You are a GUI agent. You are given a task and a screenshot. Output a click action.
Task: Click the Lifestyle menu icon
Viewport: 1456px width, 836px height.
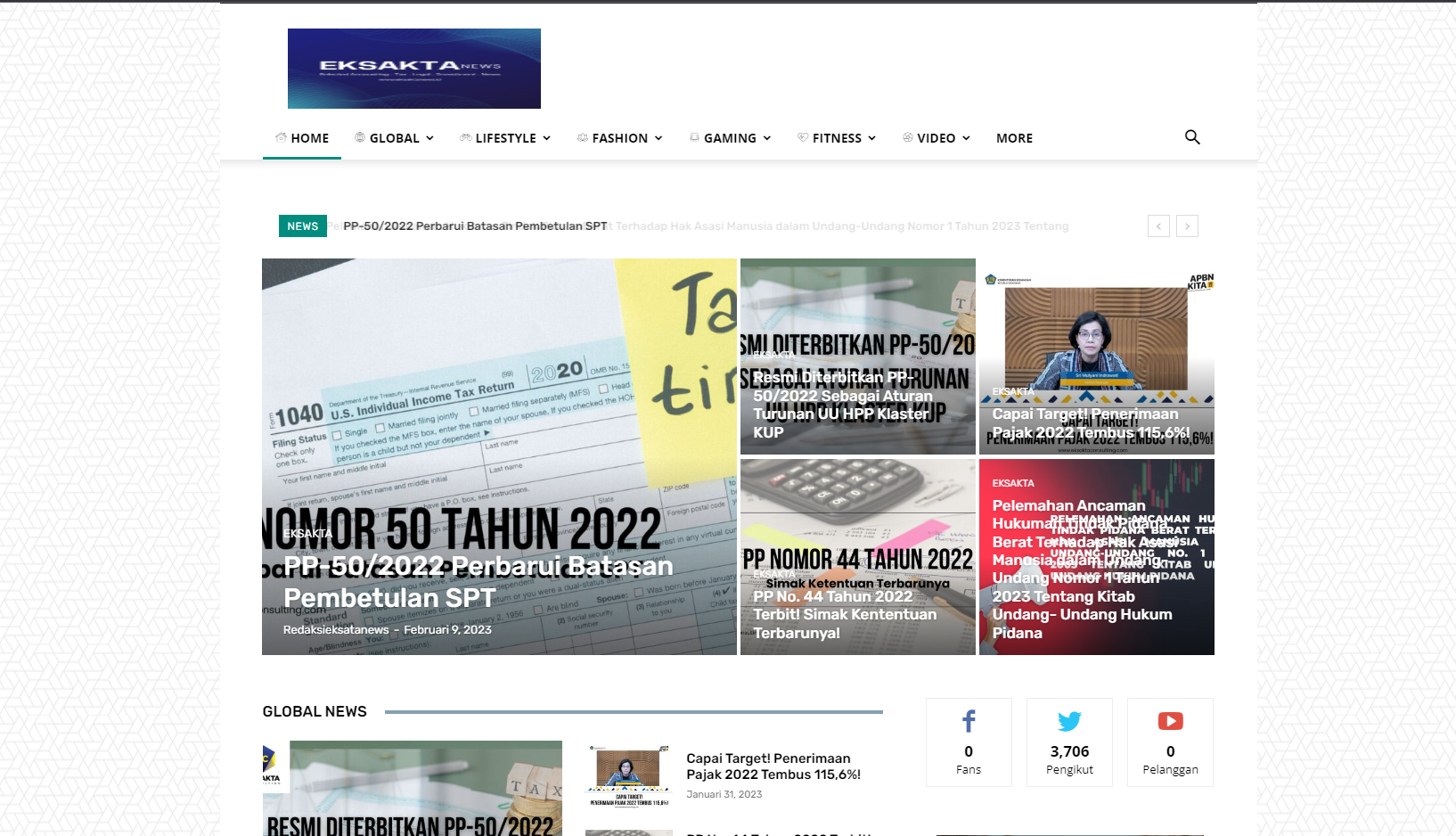coord(465,137)
